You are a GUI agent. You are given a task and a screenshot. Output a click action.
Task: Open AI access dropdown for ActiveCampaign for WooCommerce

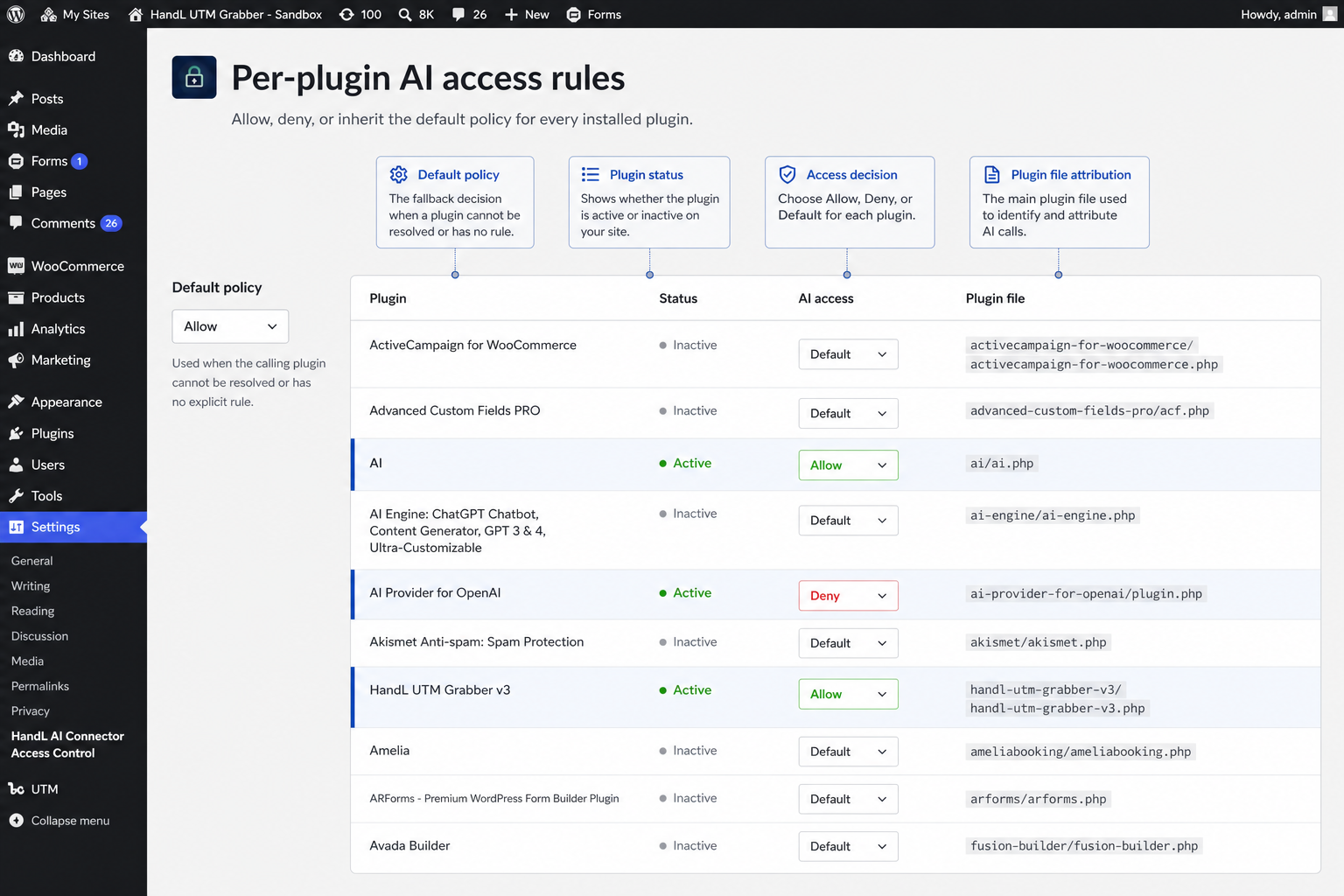[848, 354]
